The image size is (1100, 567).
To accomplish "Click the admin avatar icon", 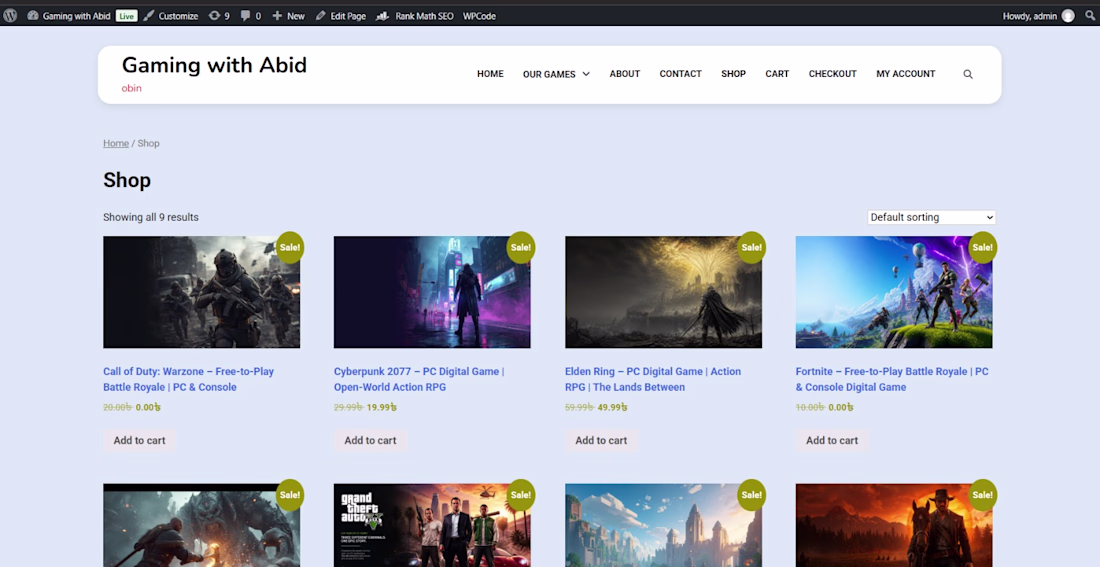I will 1068,15.
